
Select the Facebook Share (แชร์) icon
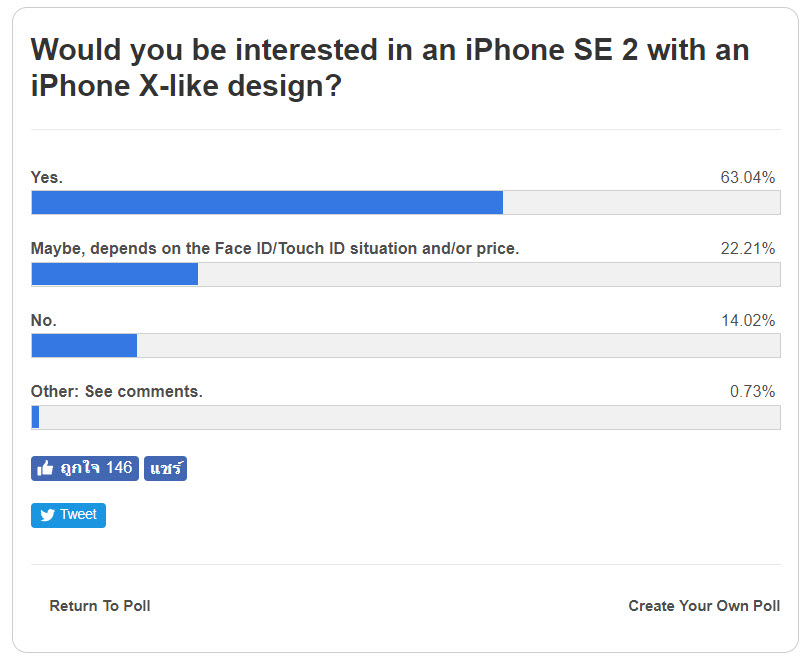[164, 468]
